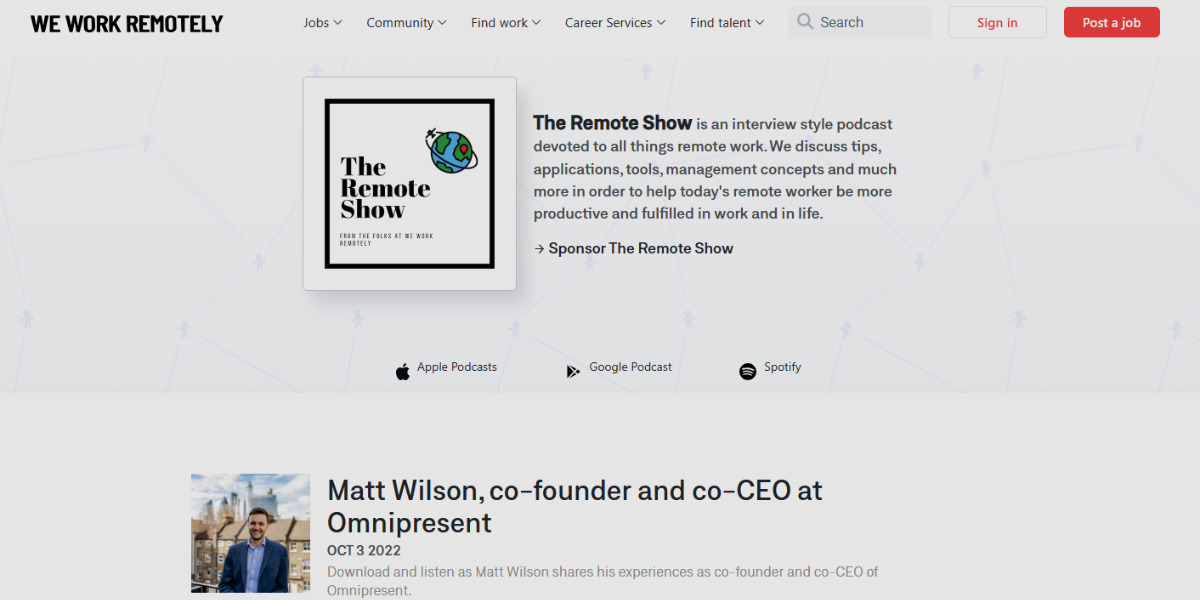Open the Find talent dropdown
This screenshot has width=1200, height=600.
(x=727, y=22)
